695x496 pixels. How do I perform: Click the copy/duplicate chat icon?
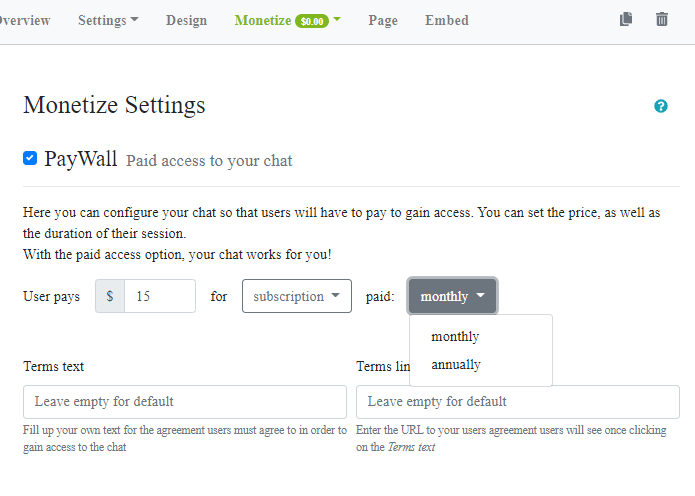click(626, 19)
